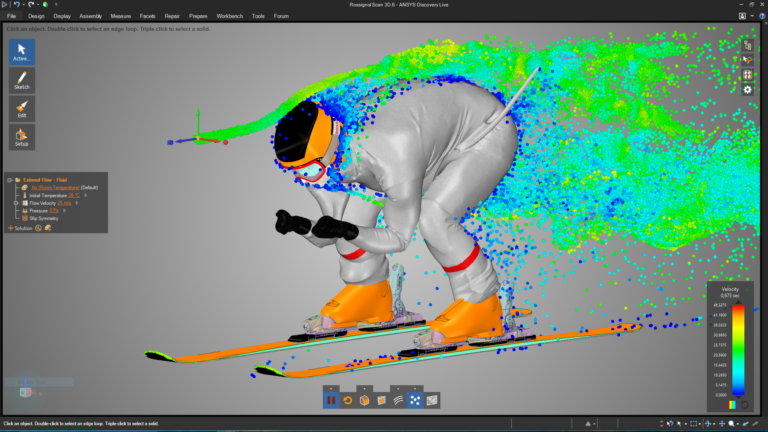Viewport: 768px width, 432px height.
Task: Click the Air (Room Temperature) material link
Action: pos(54,187)
